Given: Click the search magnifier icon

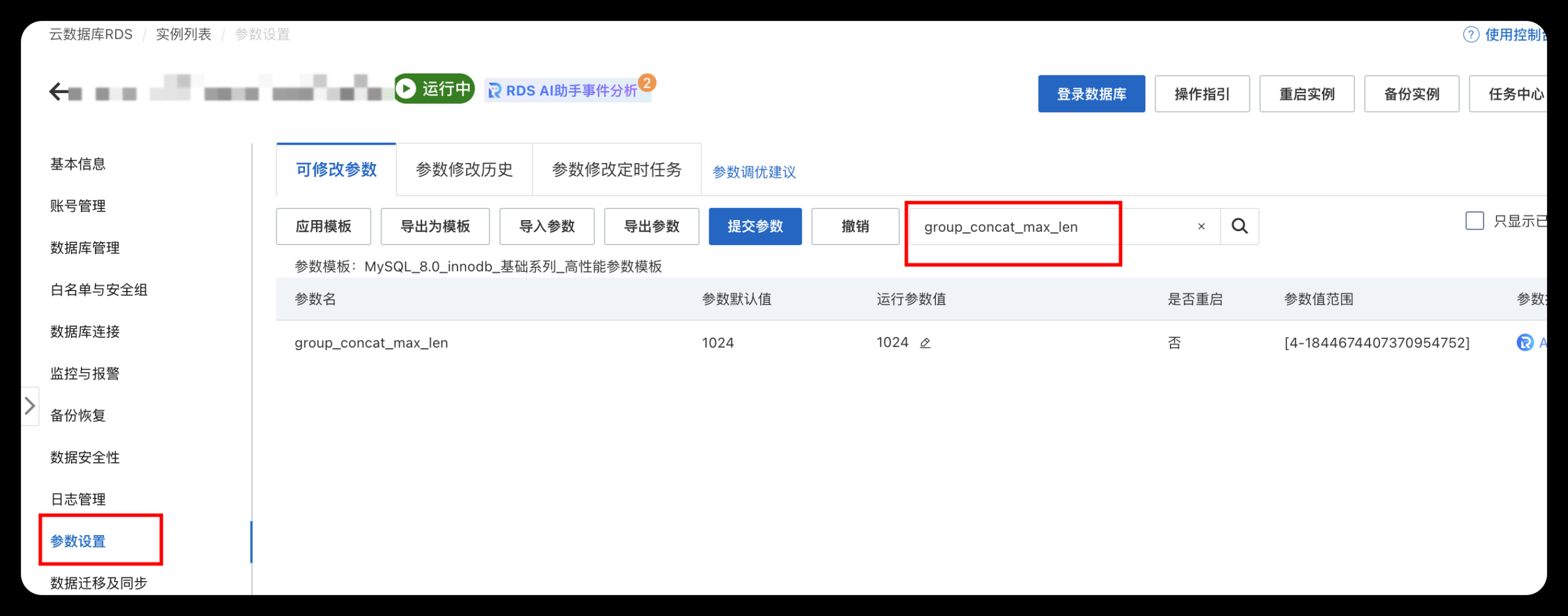Looking at the screenshot, I should [x=1240, y=226].
